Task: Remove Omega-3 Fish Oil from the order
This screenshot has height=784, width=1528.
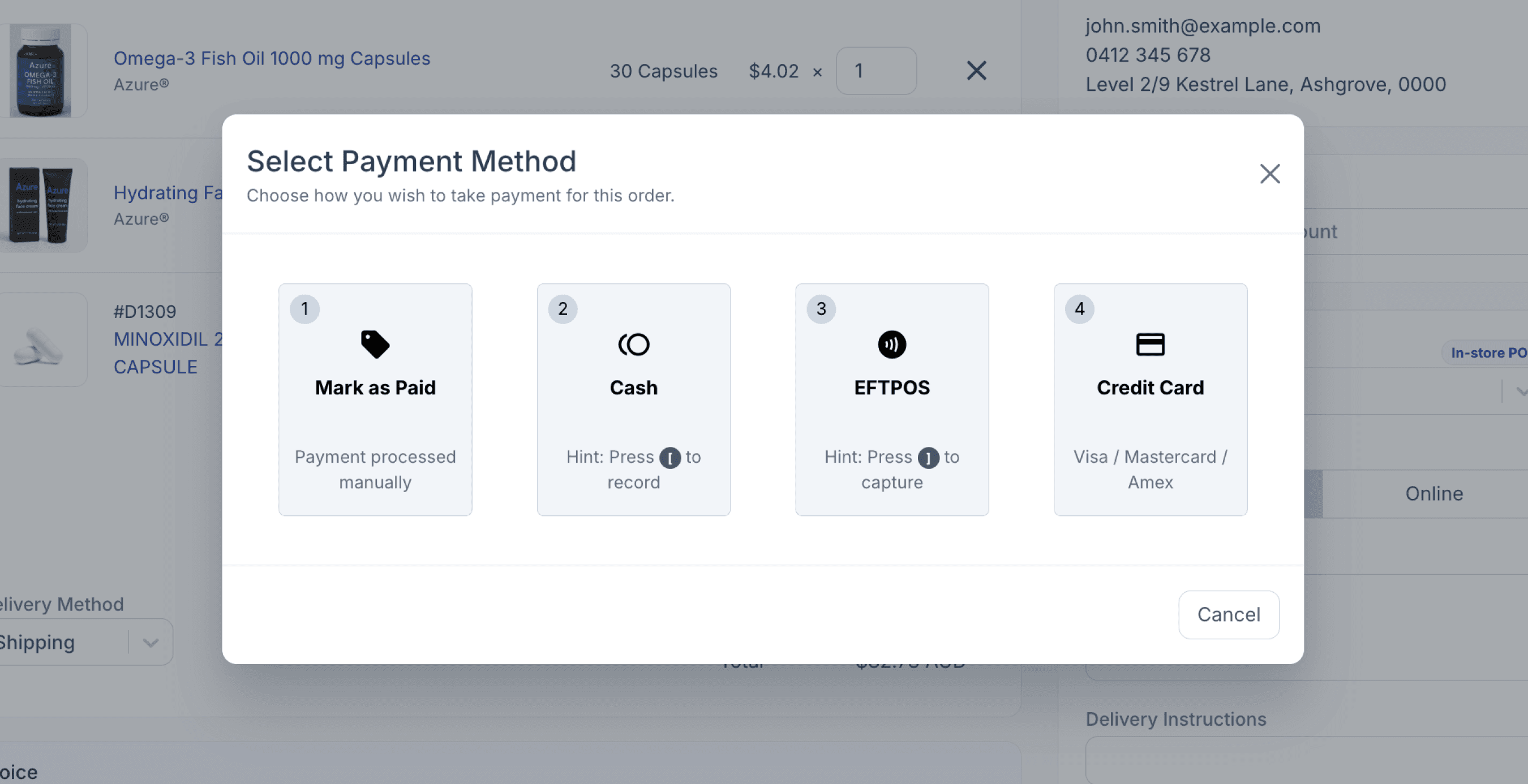Action: tap(976, 71)
